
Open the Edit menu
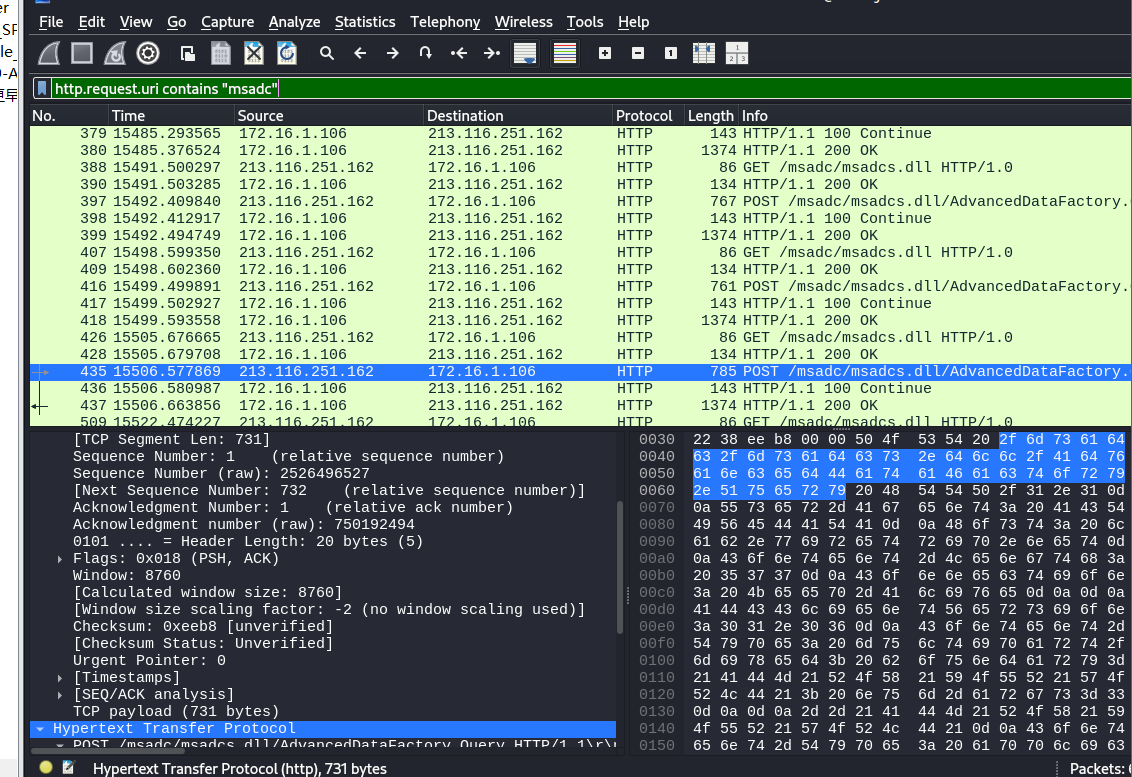92,22
